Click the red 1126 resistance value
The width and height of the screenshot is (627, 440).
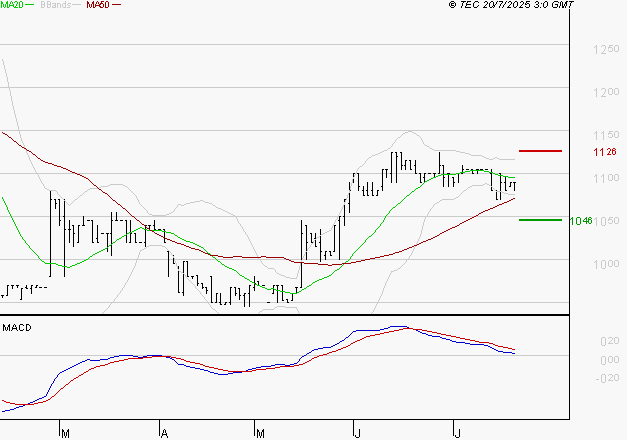pyautogui.click(x=605, y=152)
